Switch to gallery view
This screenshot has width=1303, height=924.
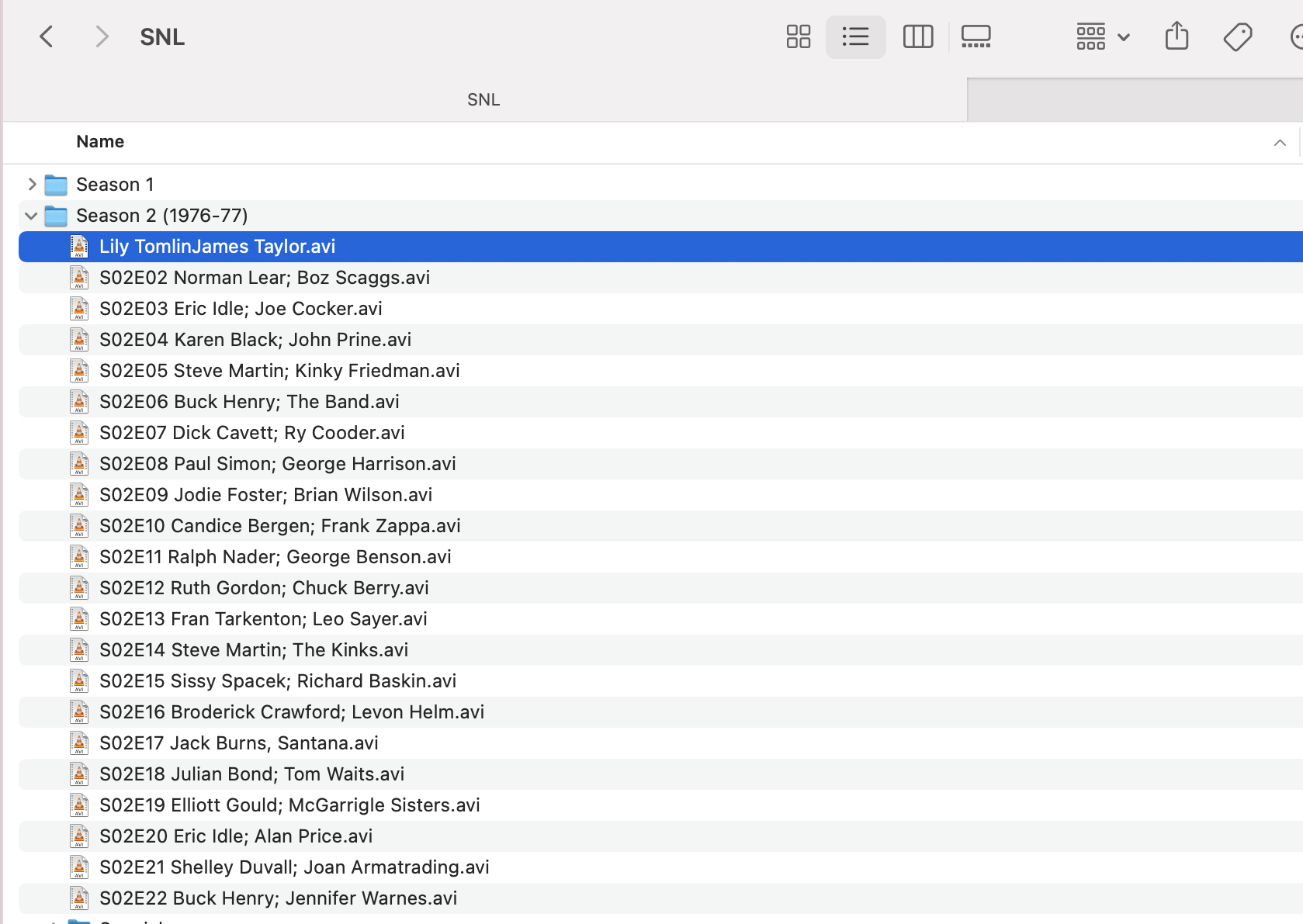tap(976, 36)
